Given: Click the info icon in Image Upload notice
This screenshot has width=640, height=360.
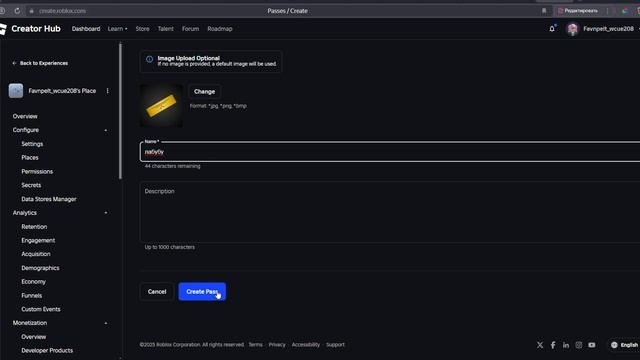Looking at the screenshot, I should click(149, 60).
